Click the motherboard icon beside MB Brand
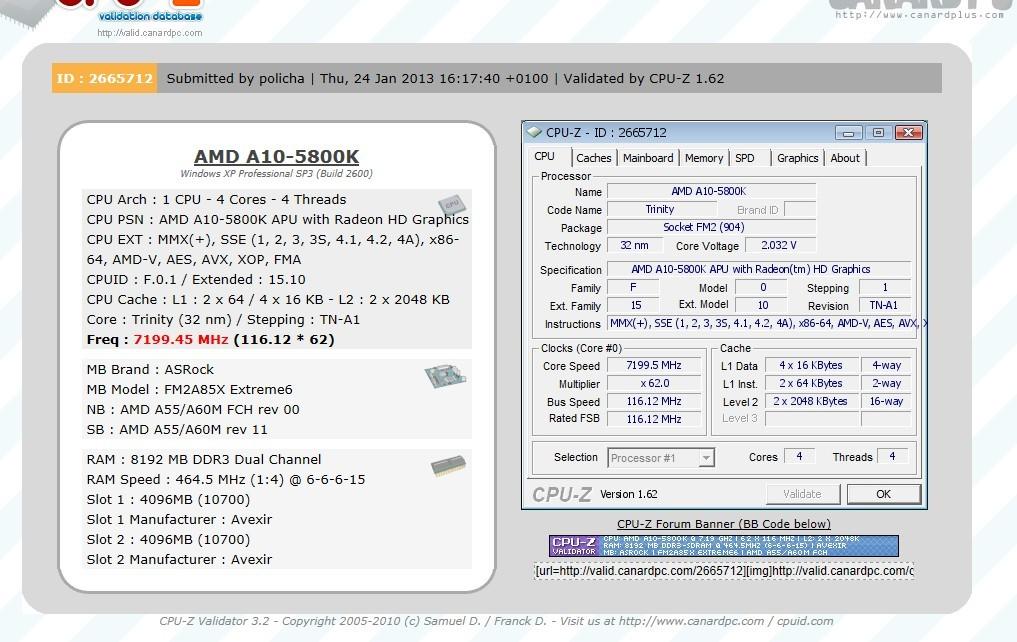The image size is (1017, 642). [446, 375]
